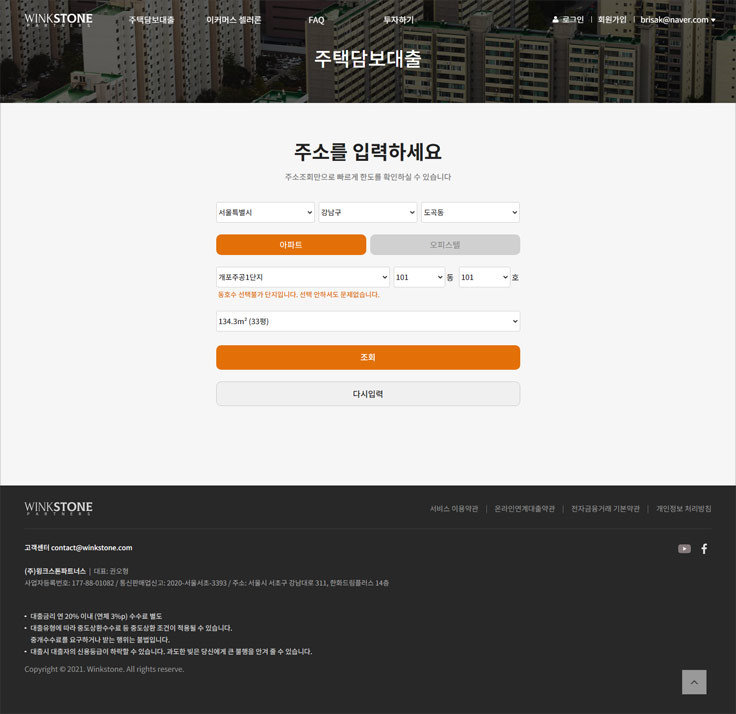Open the 주택담보대출 menu item
The width and height of the screenshot is (736, 714).
pyautogui.click(x=151, y=20)
